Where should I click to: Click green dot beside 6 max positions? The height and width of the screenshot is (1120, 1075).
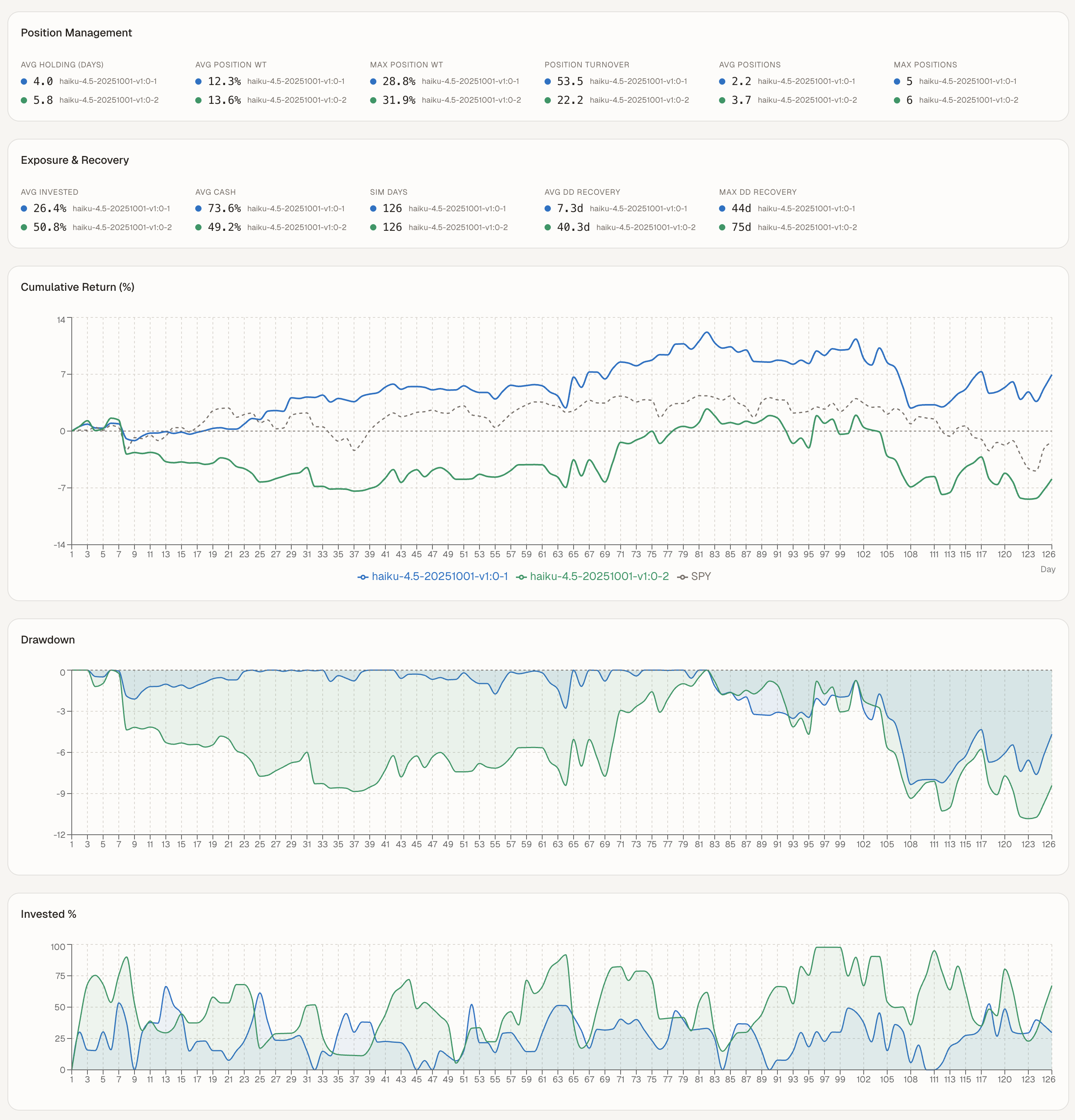[x=897, y=101]
